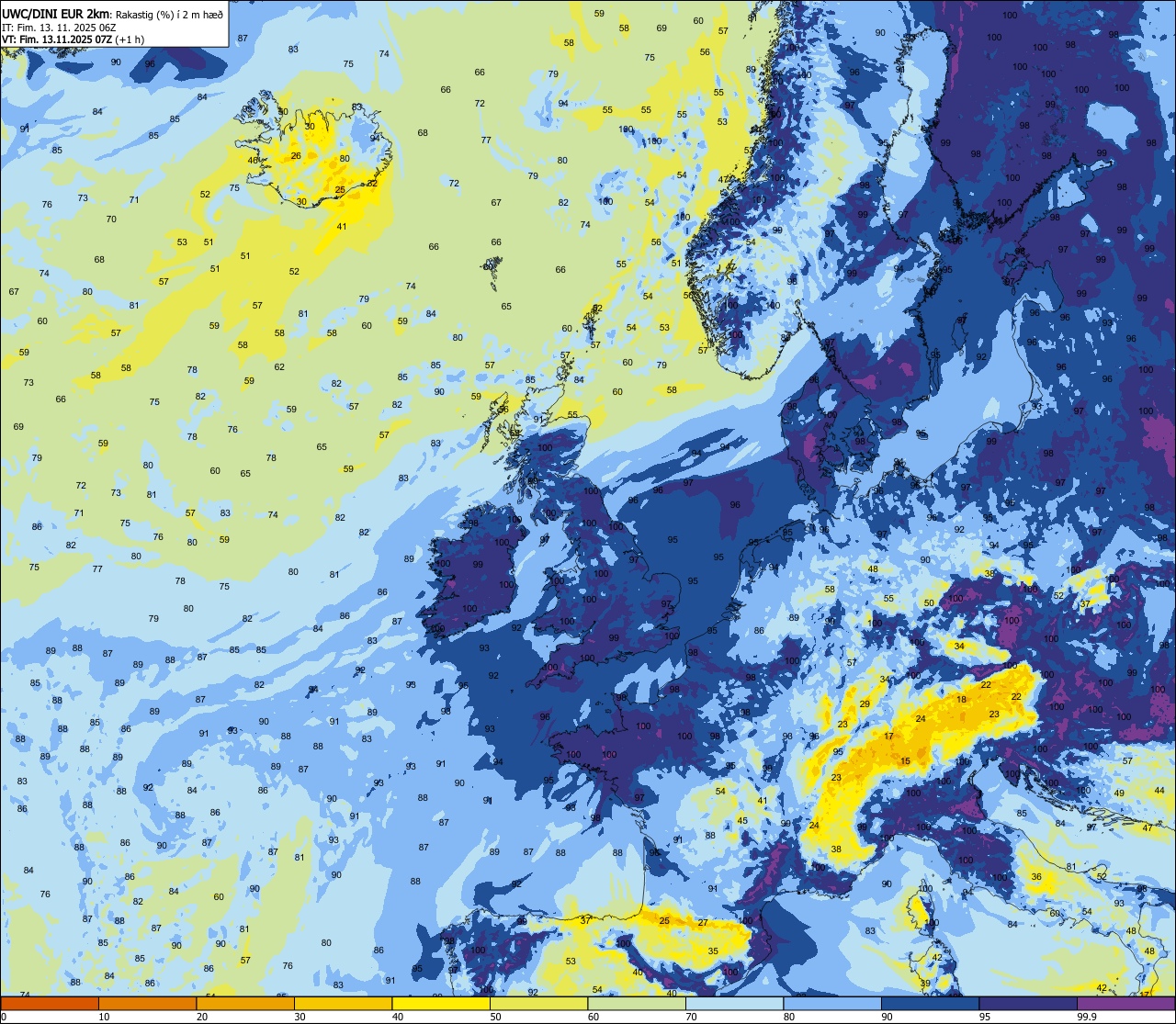
Task: Click the text Rakastig (%) í 2 m hæð
Action: (169, 14)
